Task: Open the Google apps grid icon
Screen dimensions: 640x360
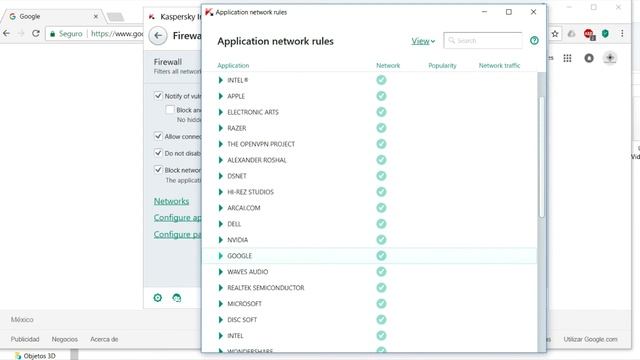Action: click(x=567, y=58)
